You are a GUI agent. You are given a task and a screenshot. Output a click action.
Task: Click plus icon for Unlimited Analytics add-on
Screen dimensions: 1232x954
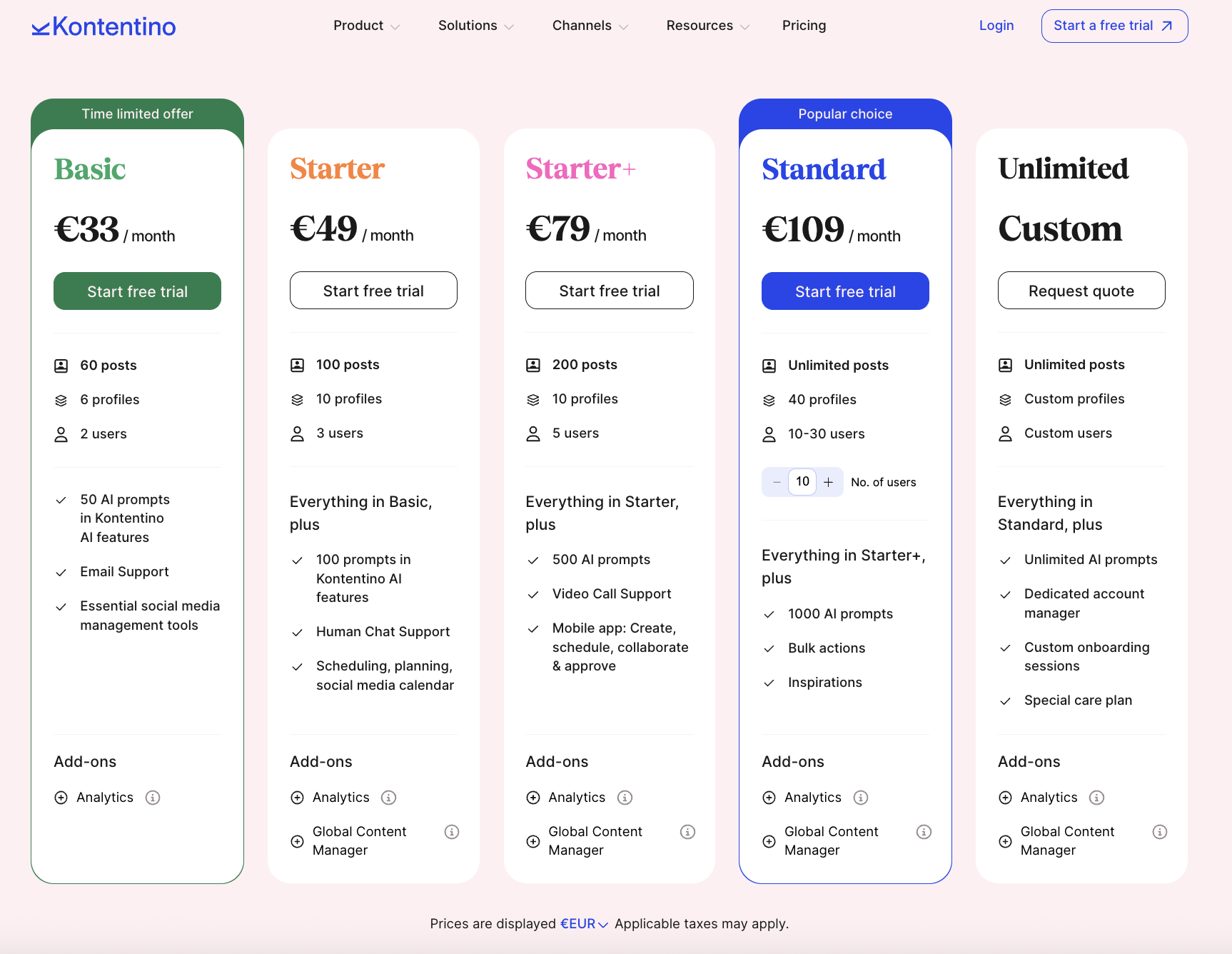(1006, 798)
